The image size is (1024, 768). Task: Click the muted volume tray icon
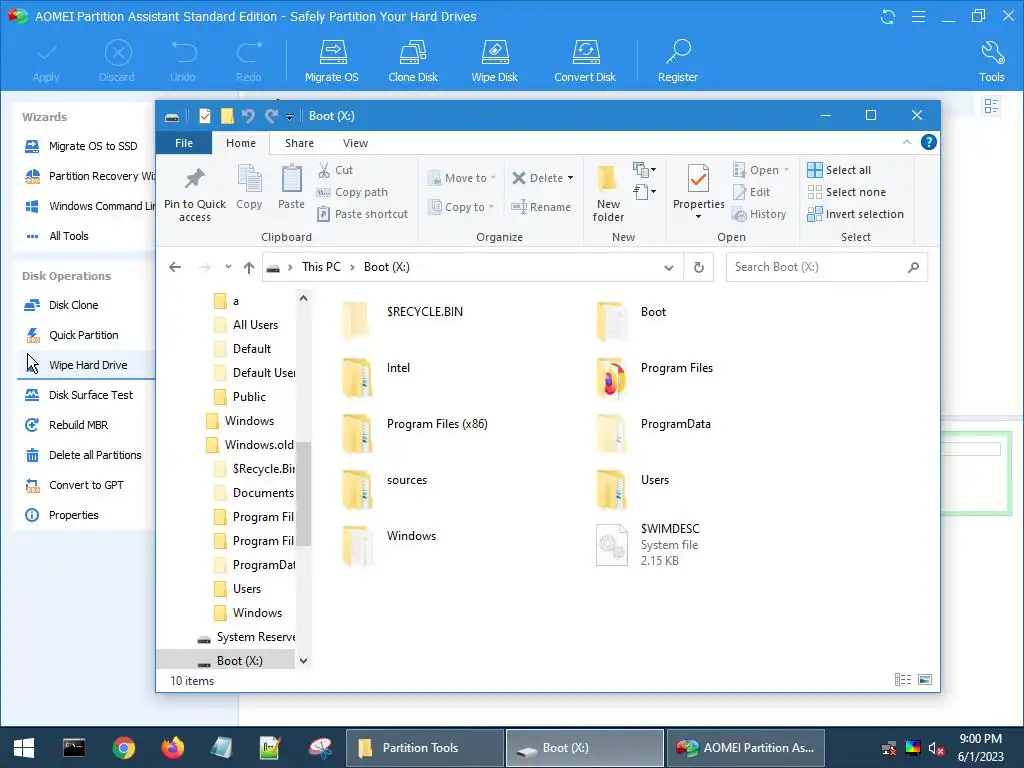pos(936,748)
